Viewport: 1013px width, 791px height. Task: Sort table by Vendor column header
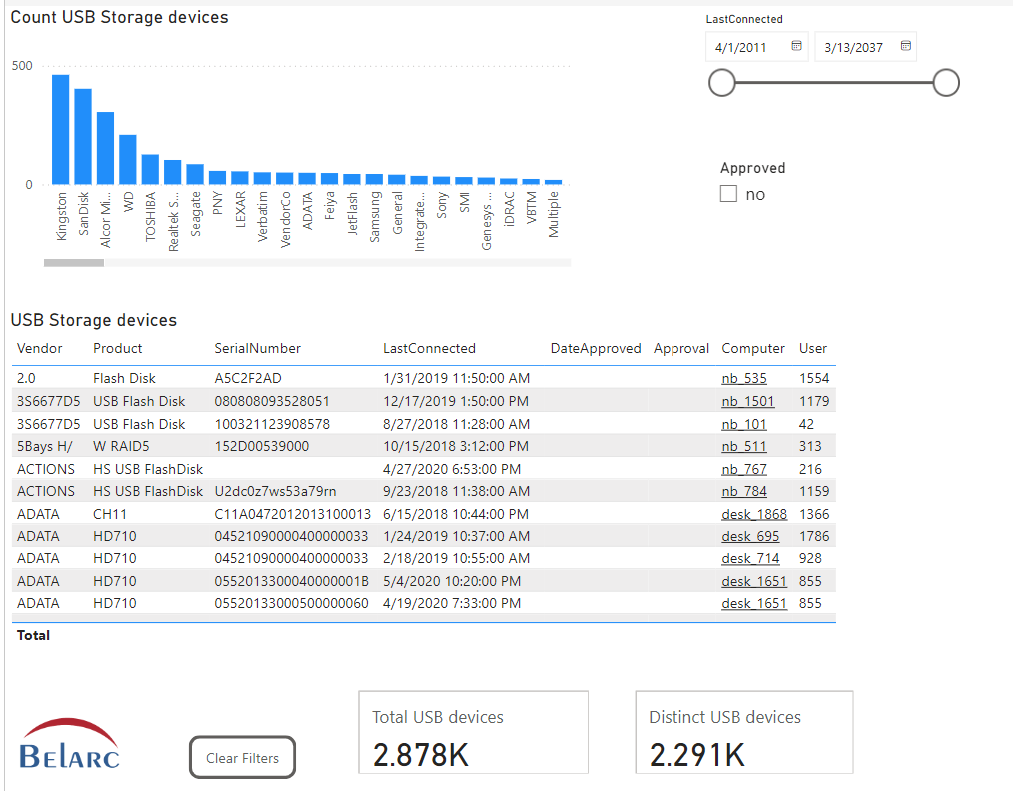pos(40,349)
